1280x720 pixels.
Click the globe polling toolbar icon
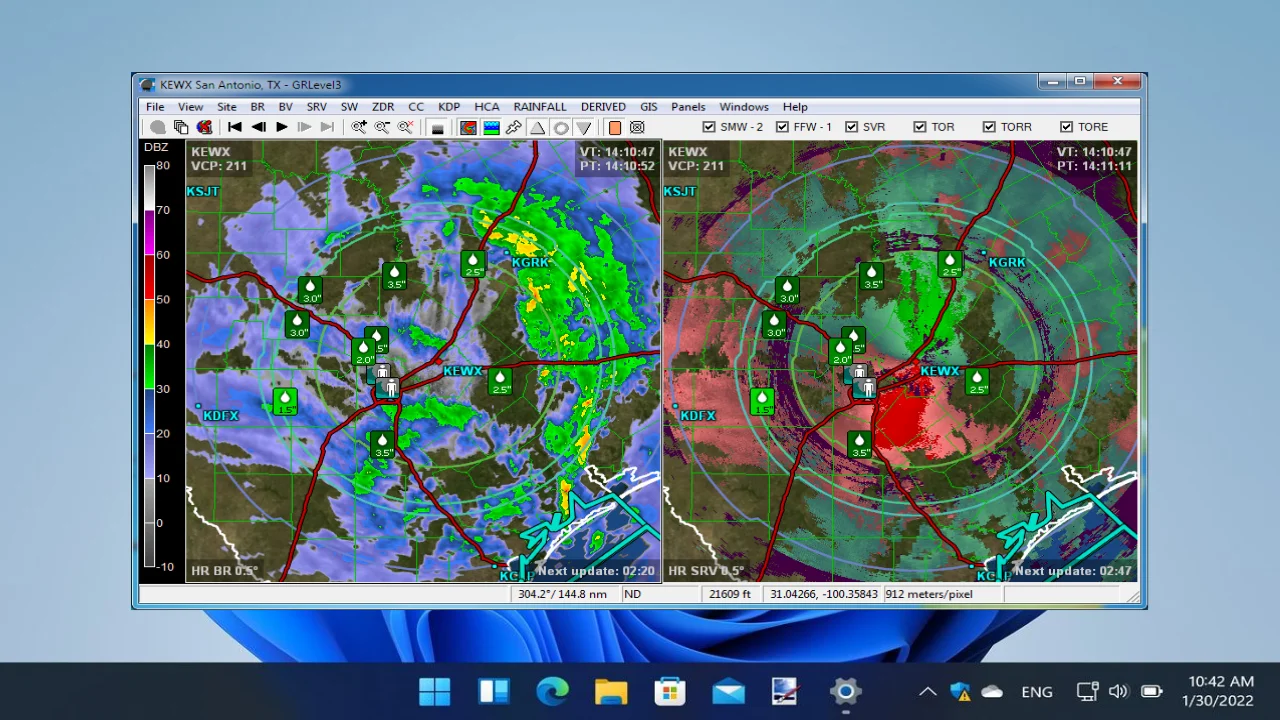click(x=204, y=127)
